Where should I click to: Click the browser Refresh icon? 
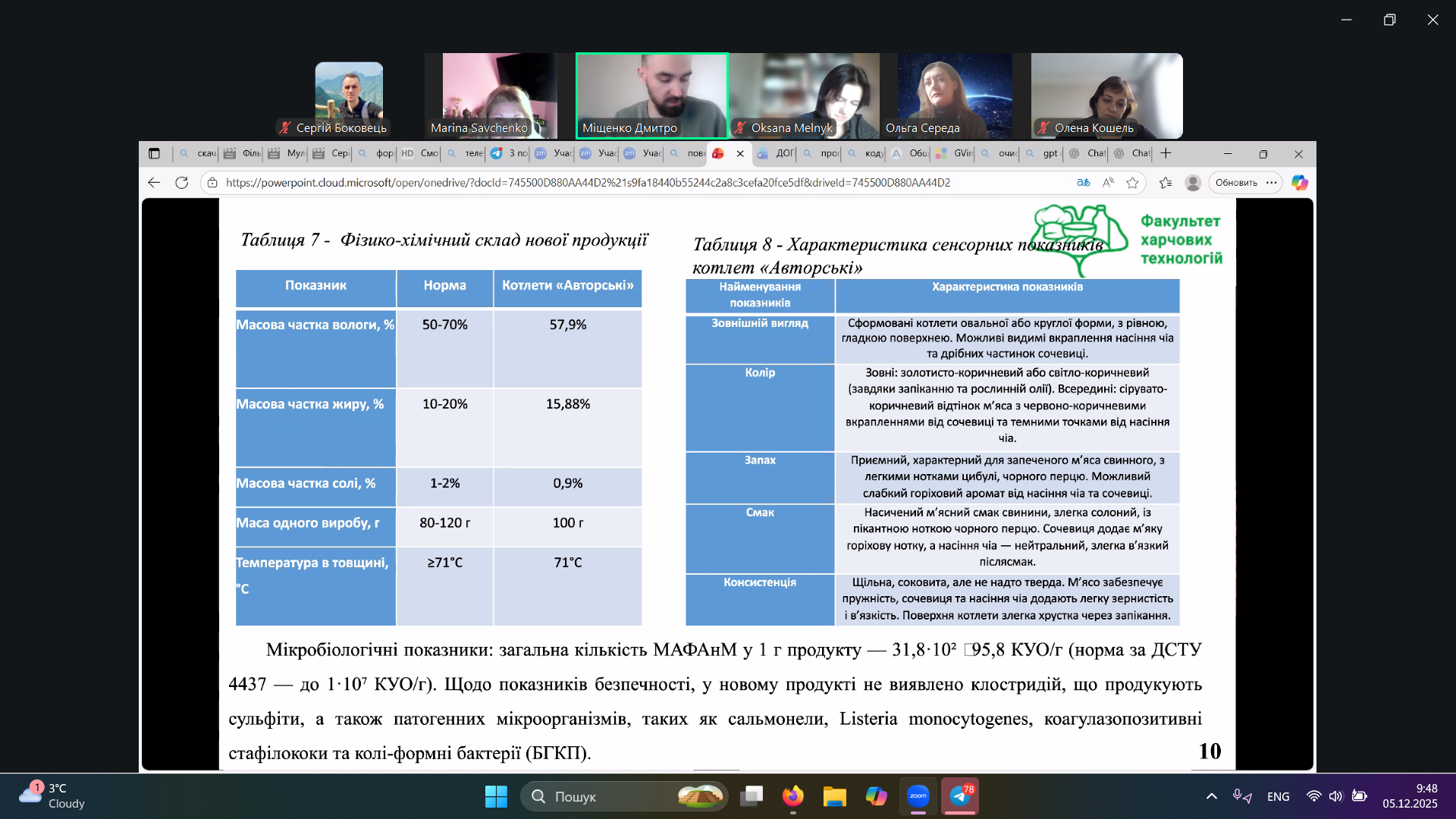(x=181, y=183)
